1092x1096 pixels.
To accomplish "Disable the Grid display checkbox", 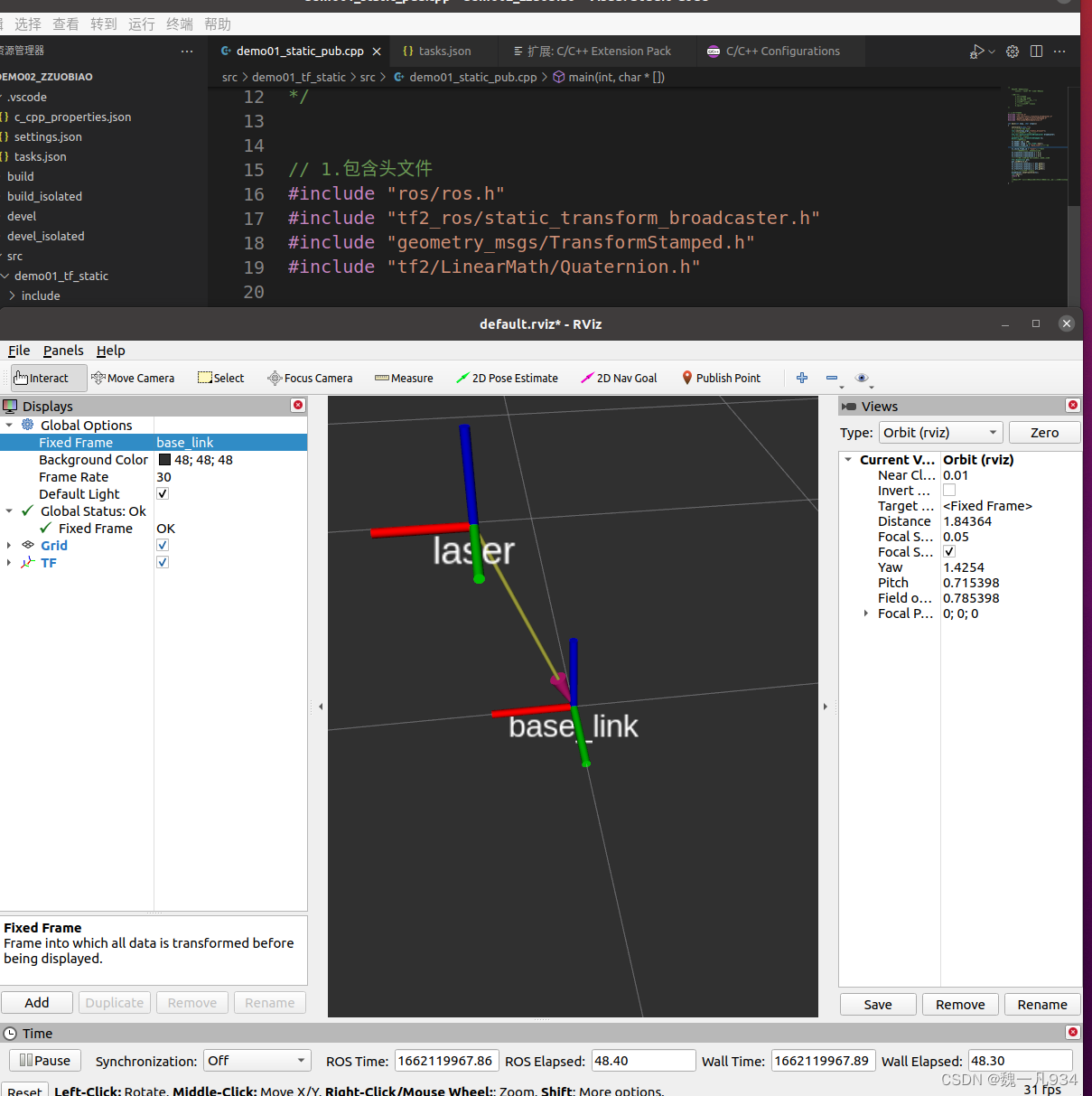I will pyautogui.click(x=162, y=545).
